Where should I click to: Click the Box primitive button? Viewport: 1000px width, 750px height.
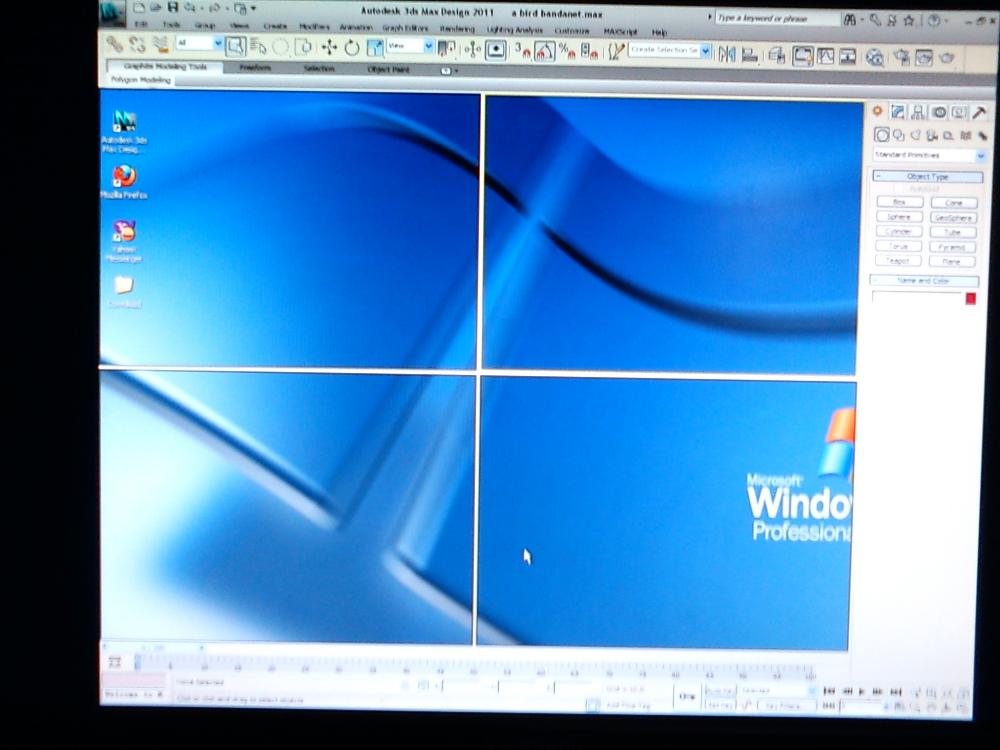pos(900,202)
